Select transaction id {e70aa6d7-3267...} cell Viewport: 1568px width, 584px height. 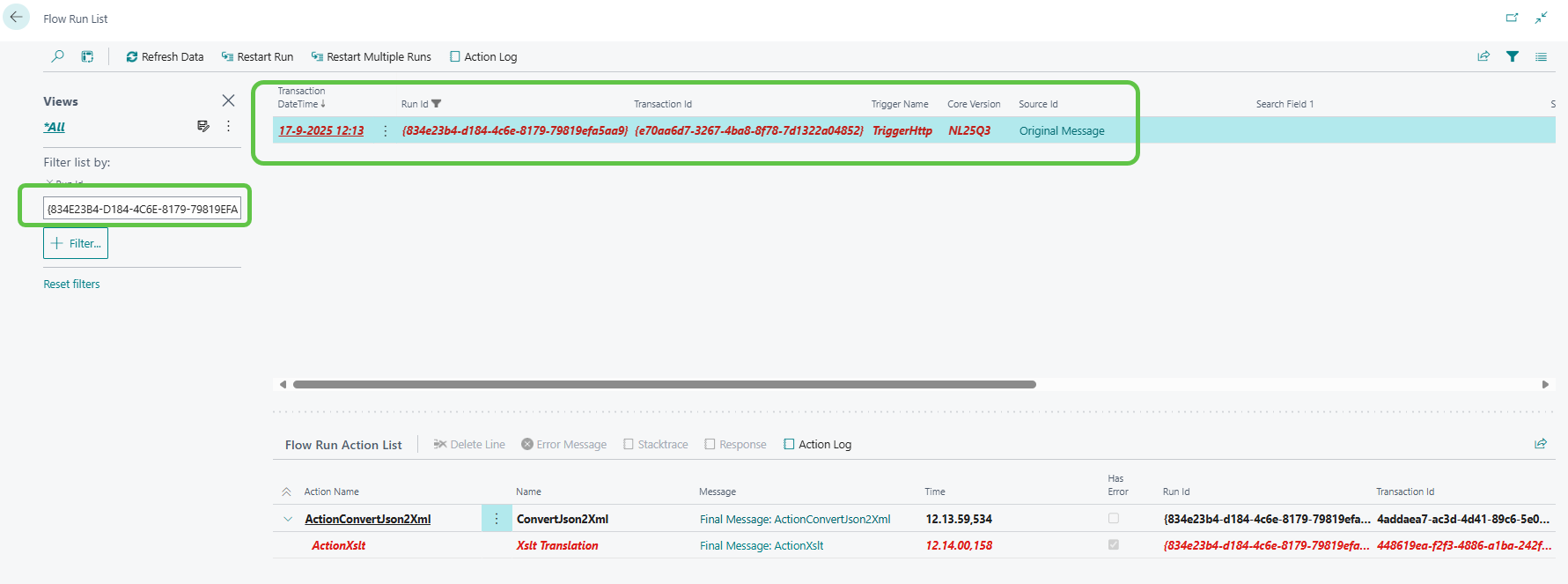[x=749, y=130]
